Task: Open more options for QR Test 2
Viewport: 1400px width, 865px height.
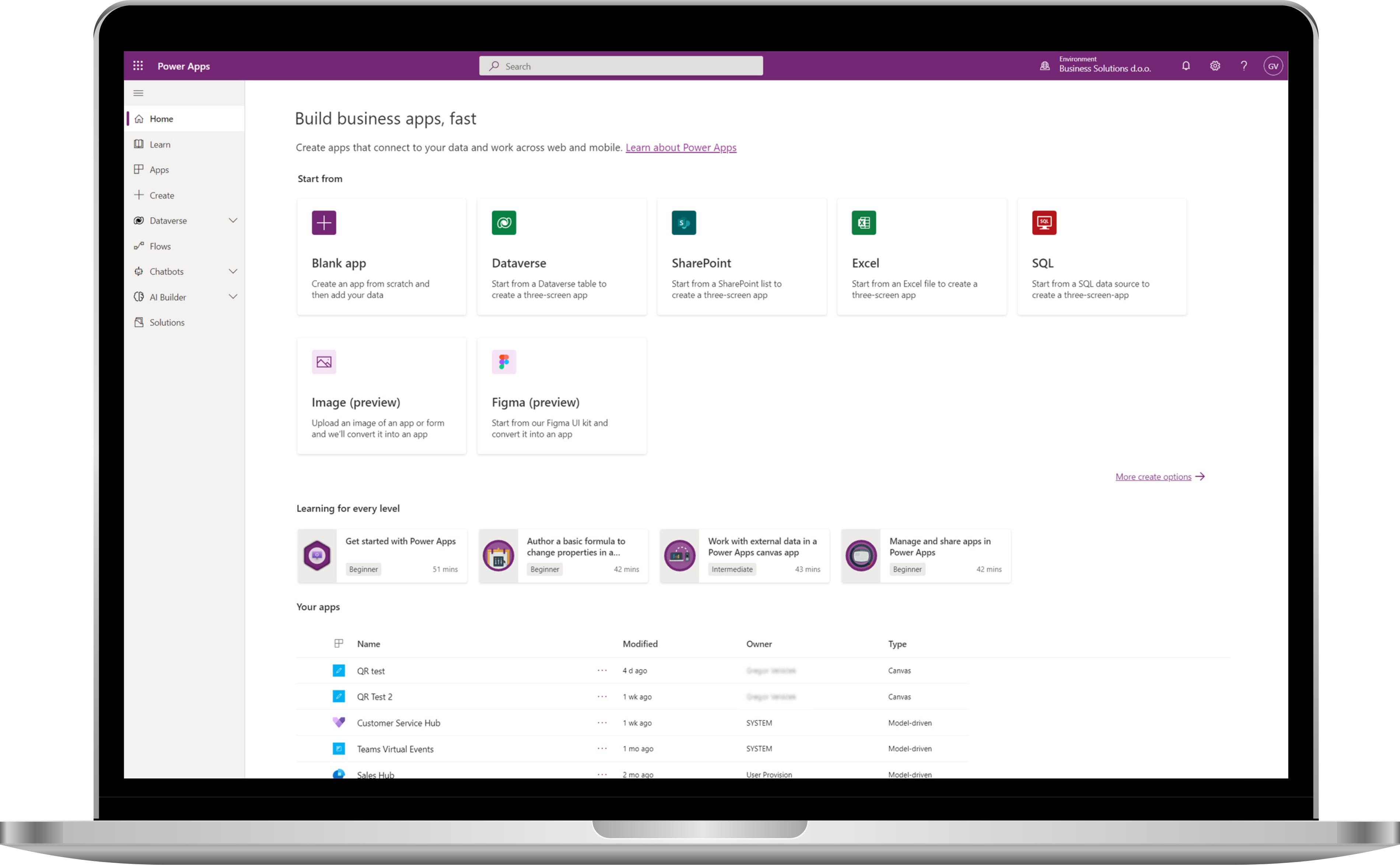Action: (602, 696)
